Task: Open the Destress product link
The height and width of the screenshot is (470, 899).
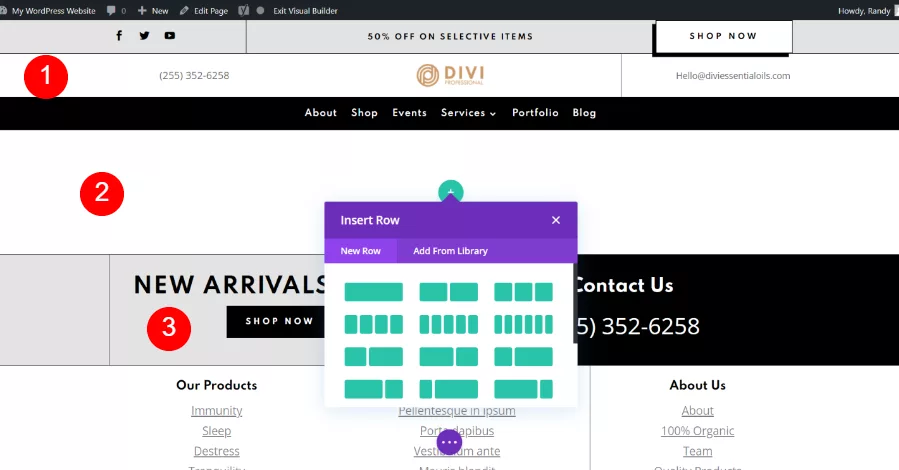Action: 217,451
